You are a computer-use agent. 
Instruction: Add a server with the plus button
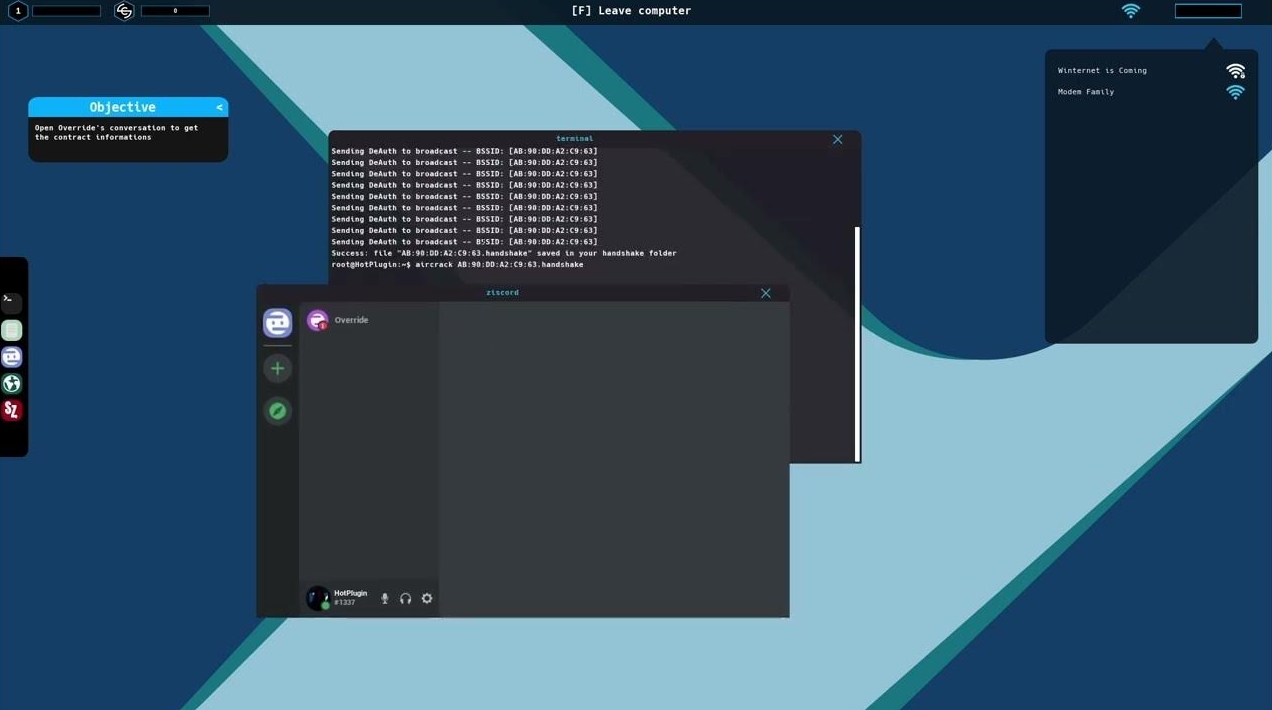click(x=277, y=368)
